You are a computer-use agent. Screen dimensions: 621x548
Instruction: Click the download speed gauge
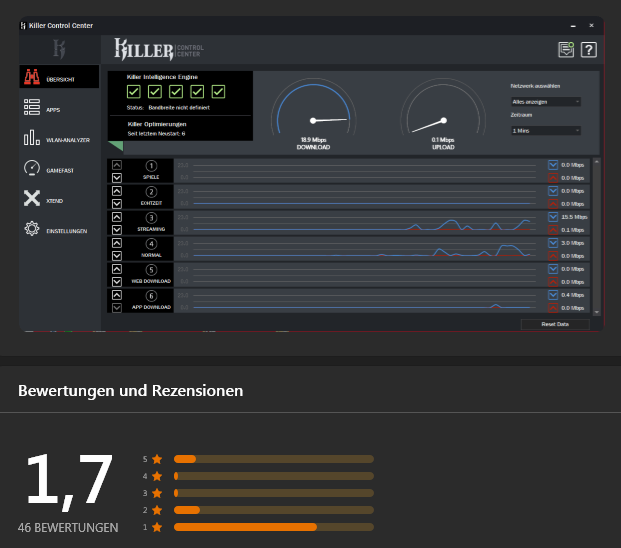pos(313,108)
